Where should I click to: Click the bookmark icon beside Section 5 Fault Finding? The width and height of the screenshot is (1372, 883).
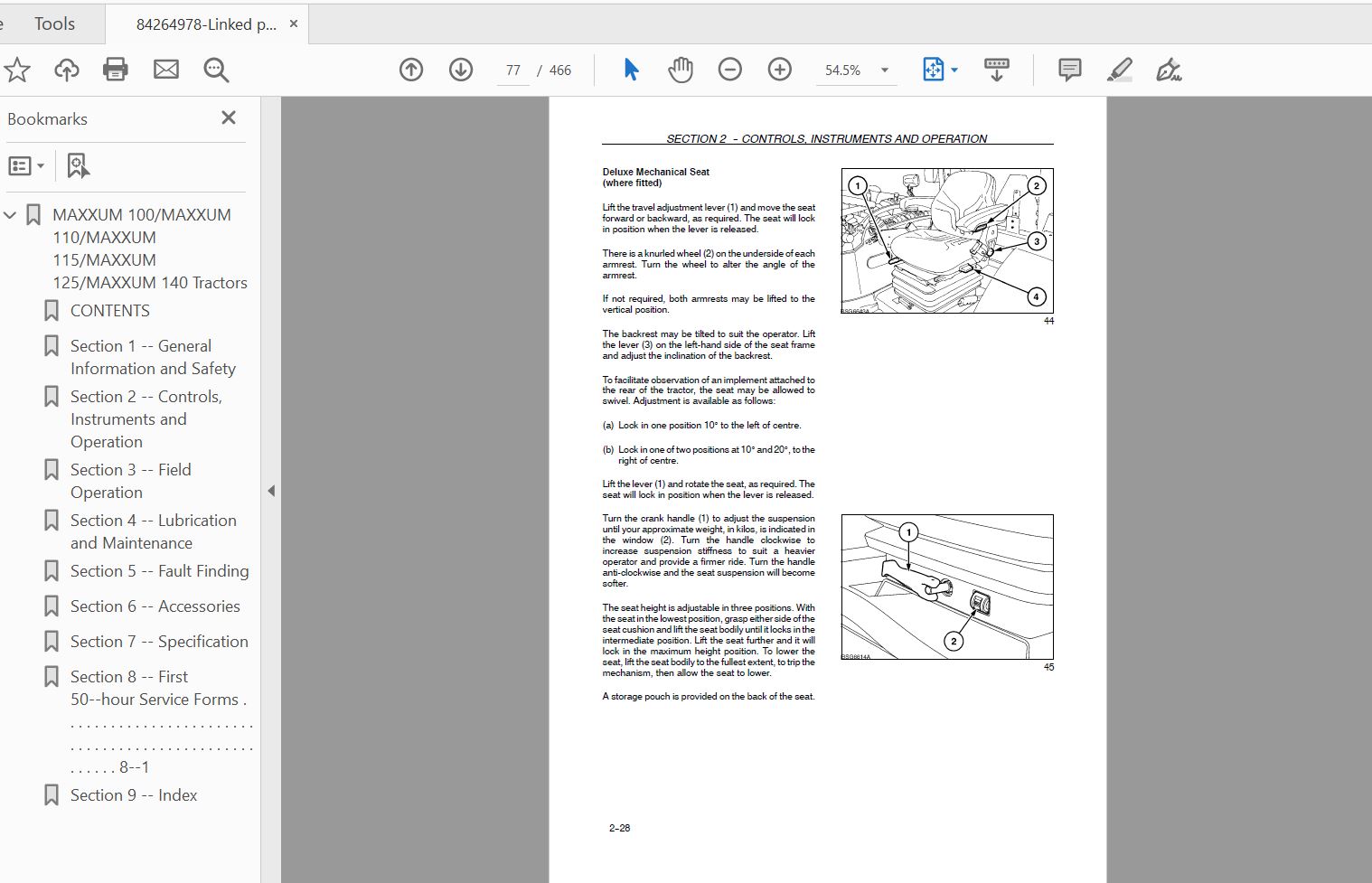coord(52,571)
